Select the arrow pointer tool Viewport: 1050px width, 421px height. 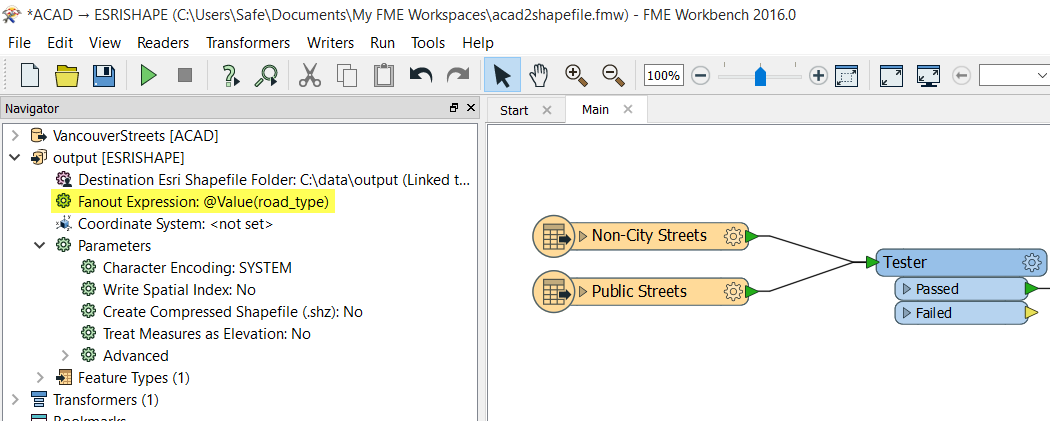point(502,75)
